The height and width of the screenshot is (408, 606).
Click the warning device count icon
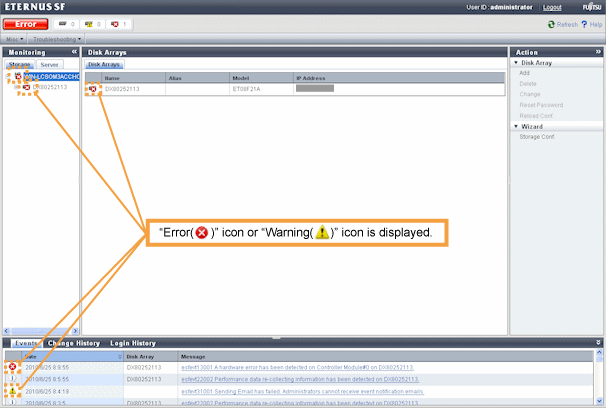click(x=89, y=24)
